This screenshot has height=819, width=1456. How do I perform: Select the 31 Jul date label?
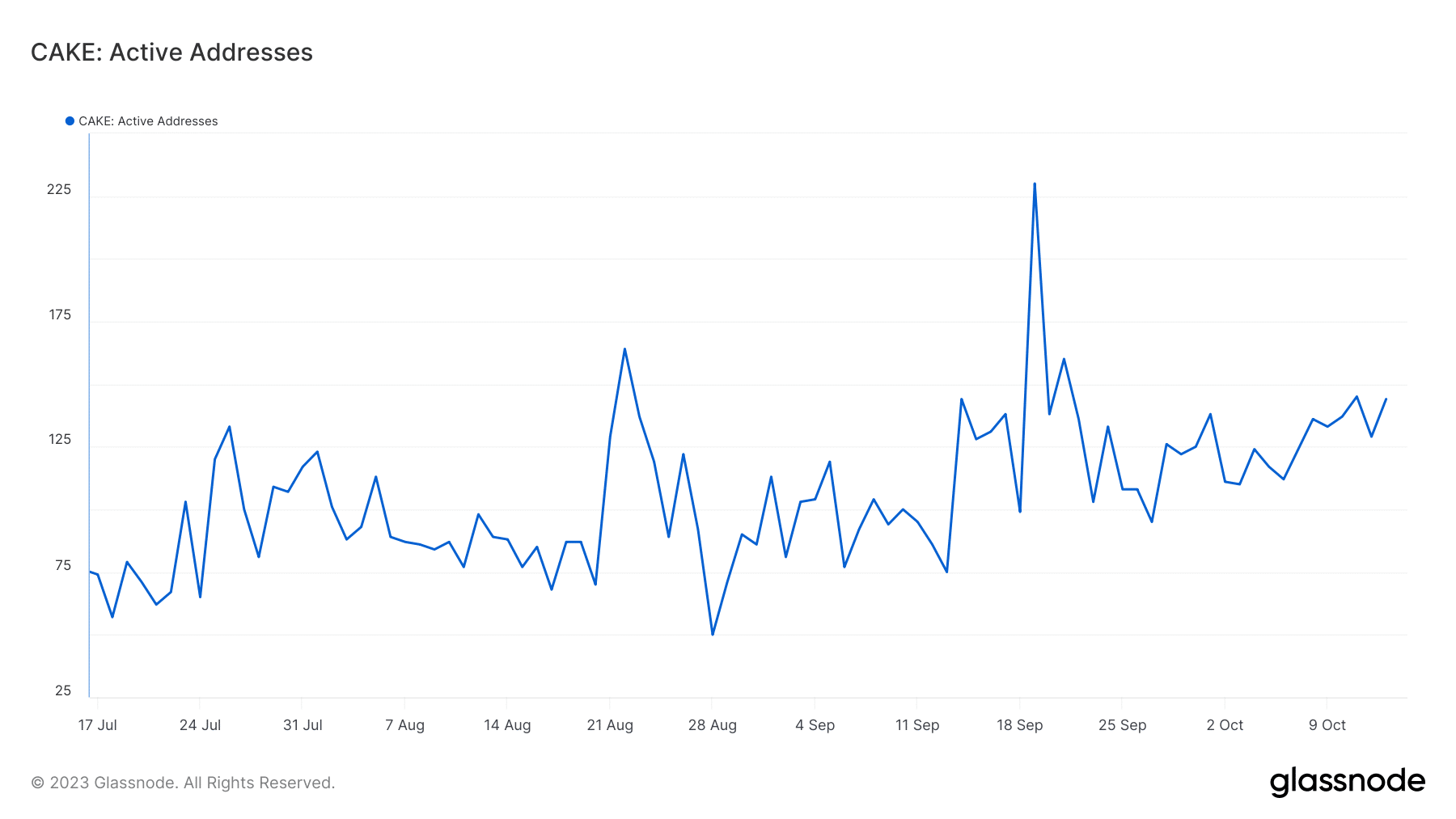303,725
